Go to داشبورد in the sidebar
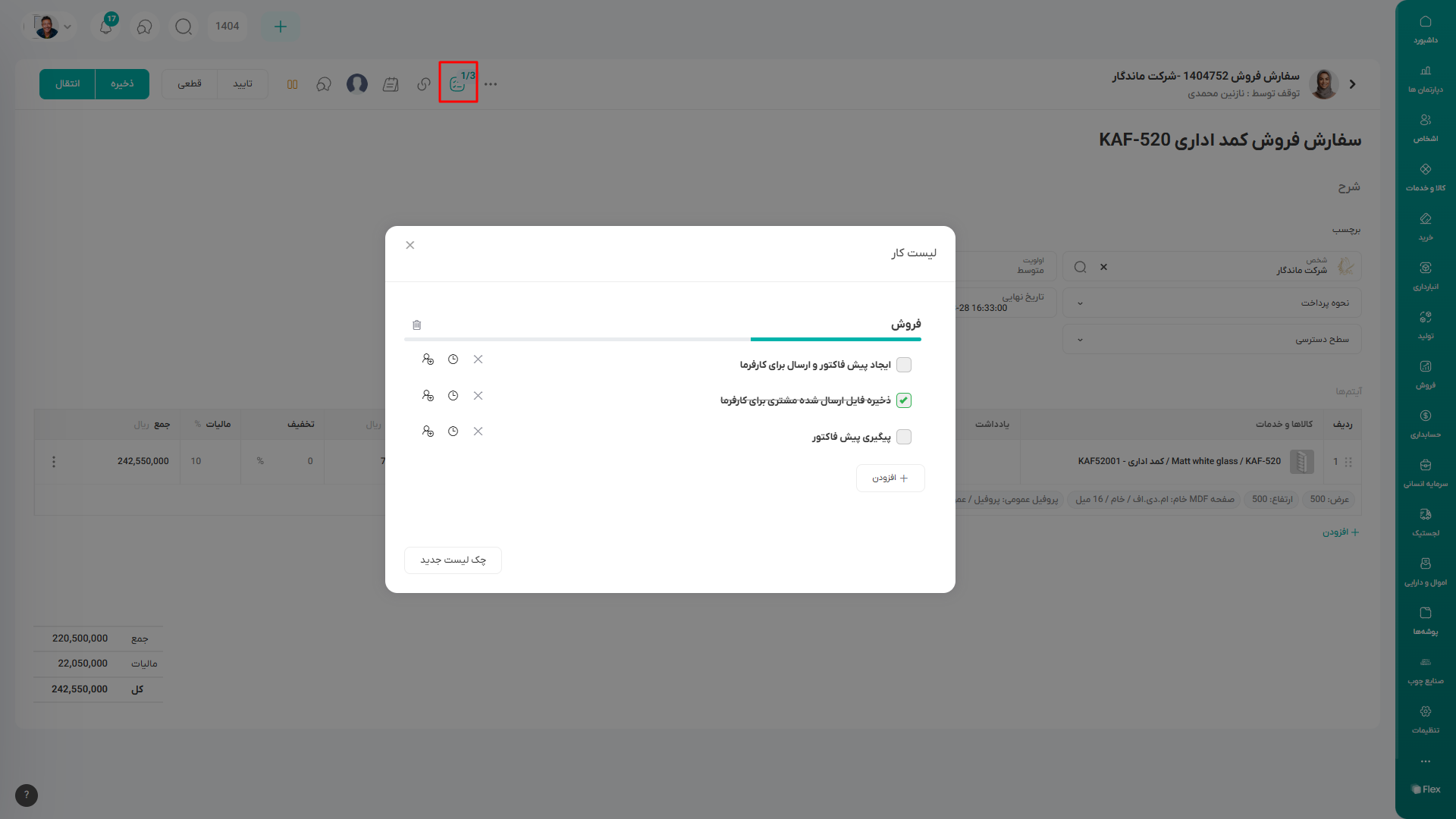1456x819 pixels. tap(1425, 30)
